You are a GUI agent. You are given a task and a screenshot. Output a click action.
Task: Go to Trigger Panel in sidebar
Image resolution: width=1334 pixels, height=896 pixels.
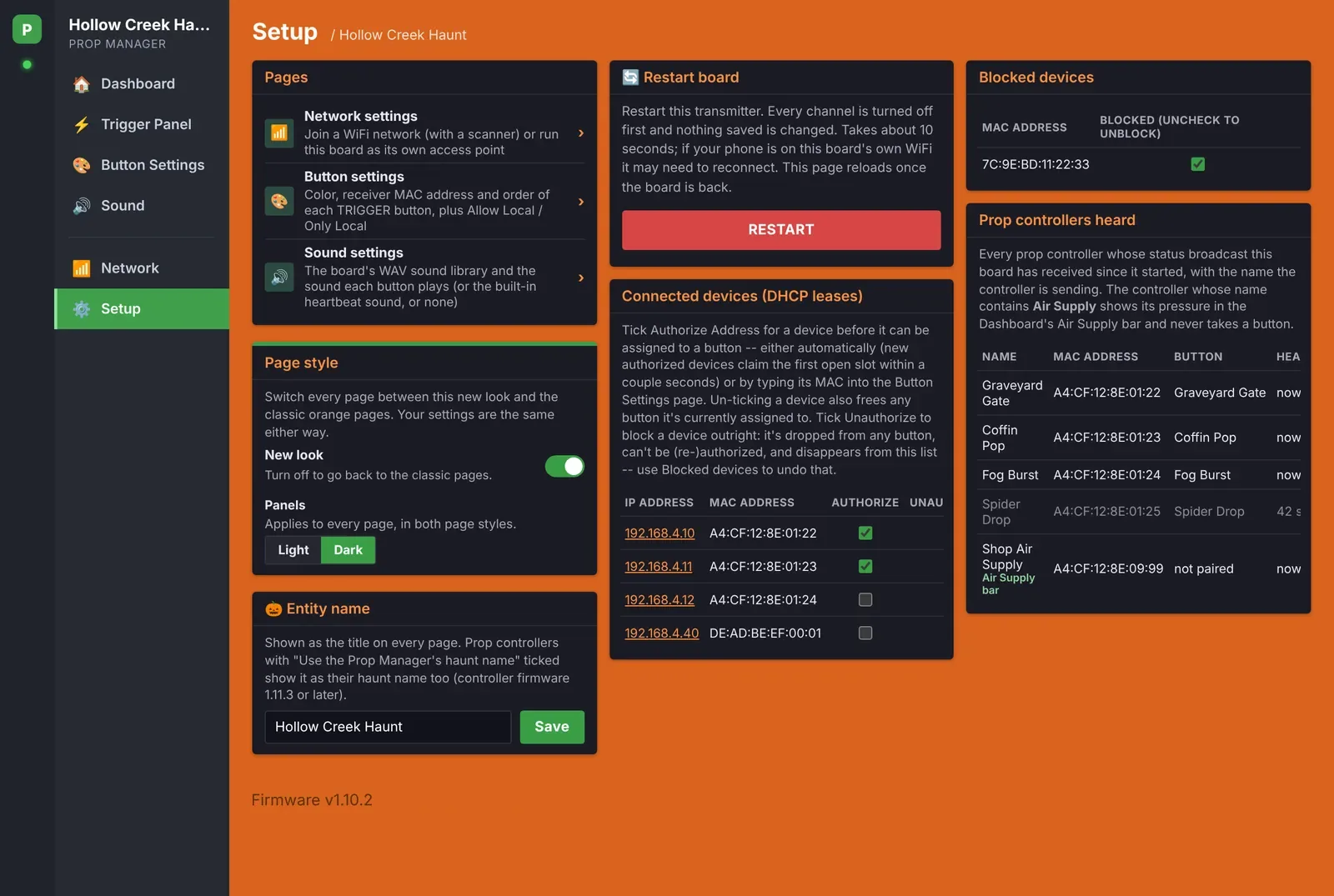click(x=142, y=124)
